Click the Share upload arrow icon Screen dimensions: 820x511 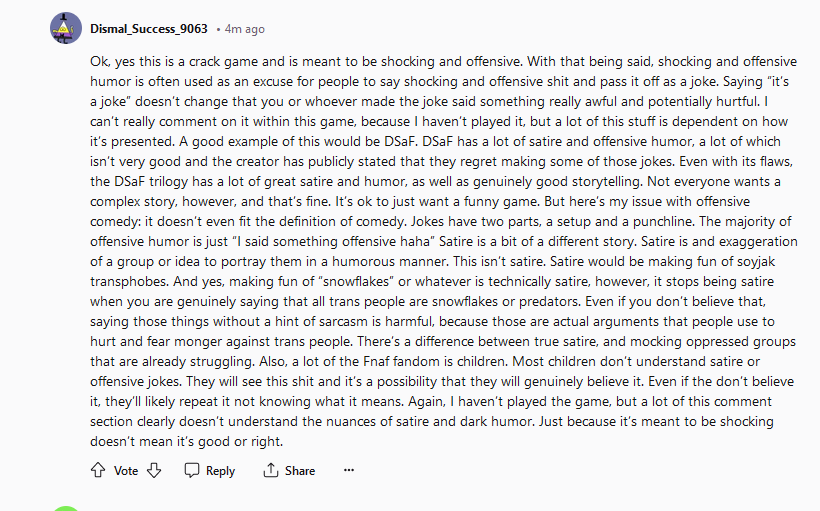(270, 470)
